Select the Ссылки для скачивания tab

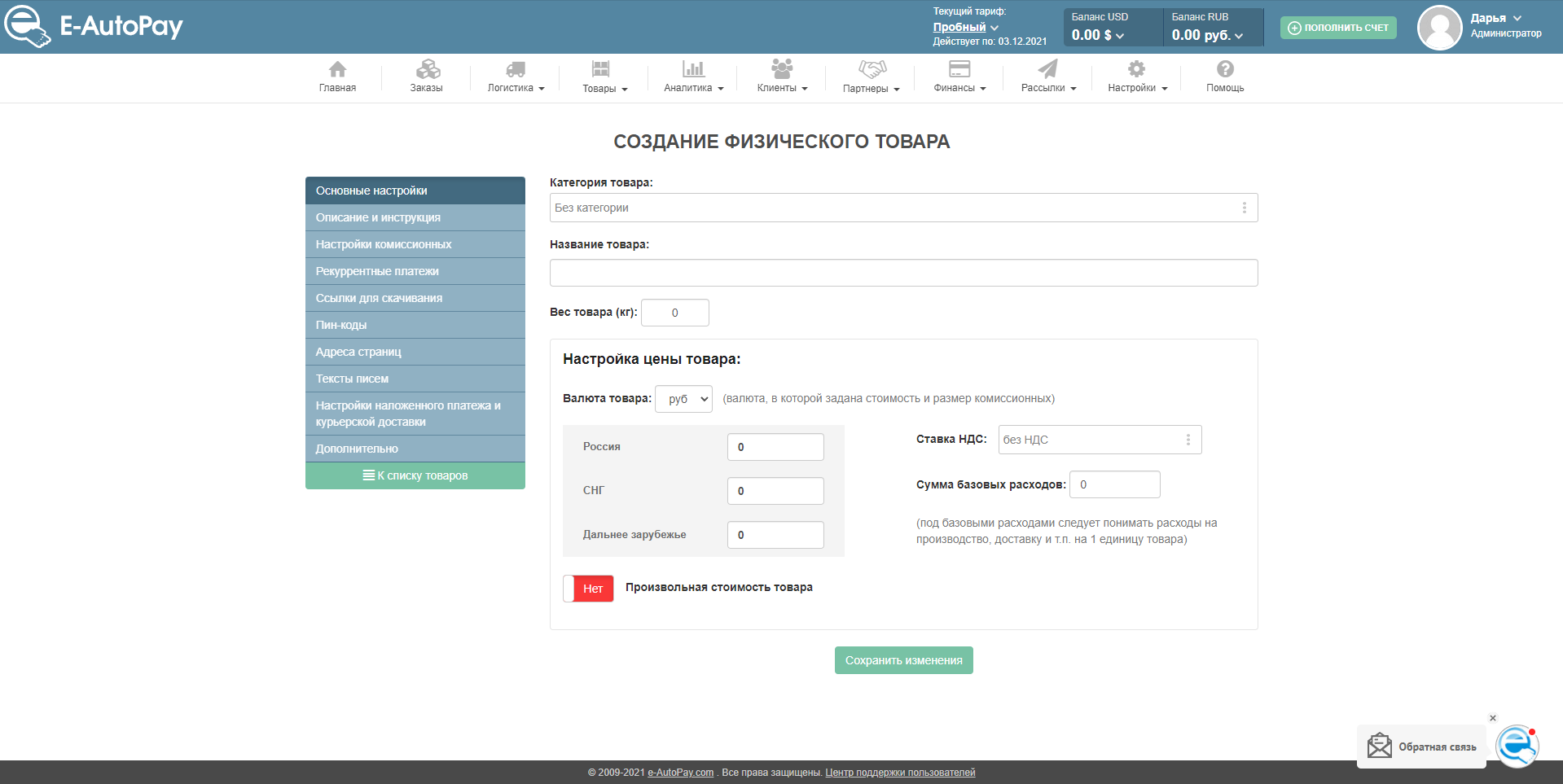point(415,298)
